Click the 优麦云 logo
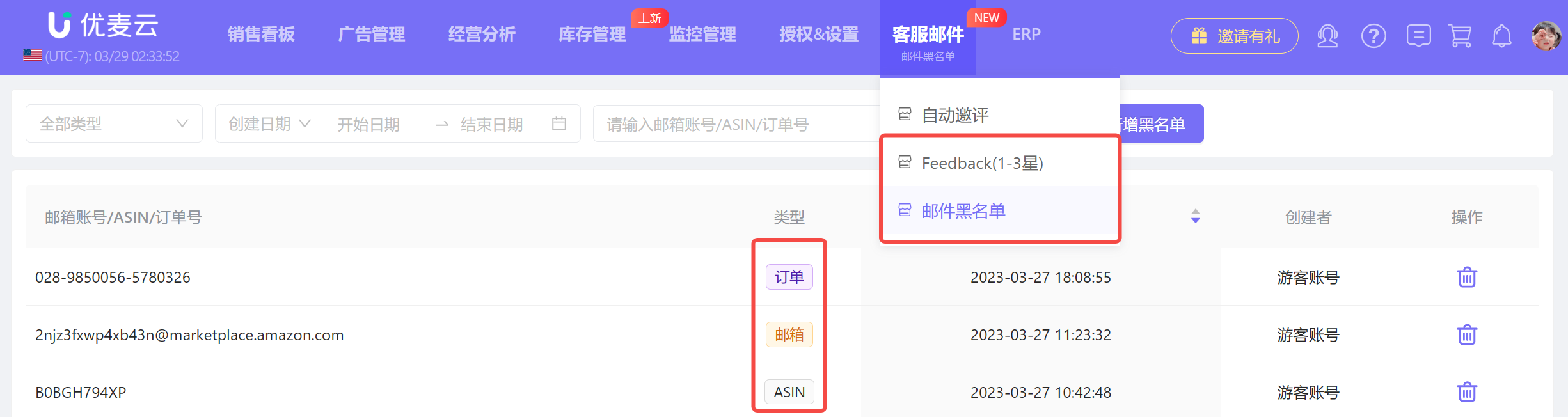Screen dimensions: 1568x417 click(103, 26)
